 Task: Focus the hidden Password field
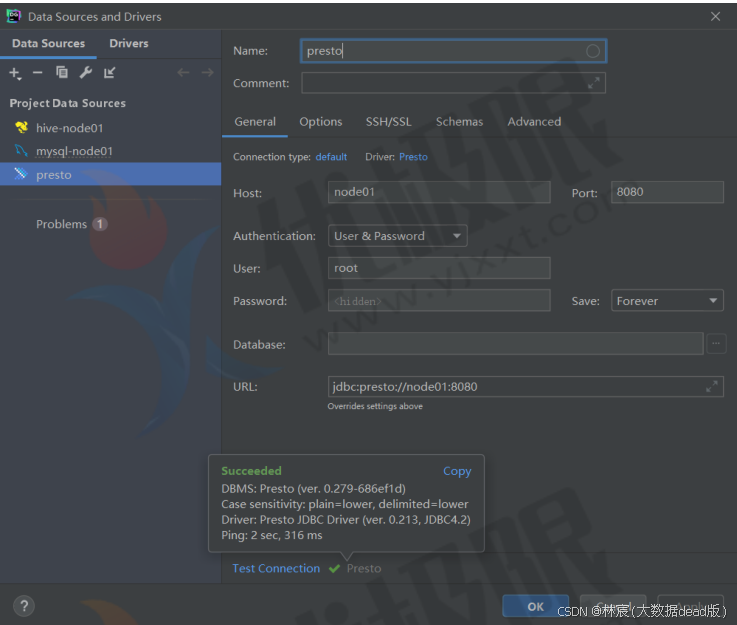coord(439,300)
